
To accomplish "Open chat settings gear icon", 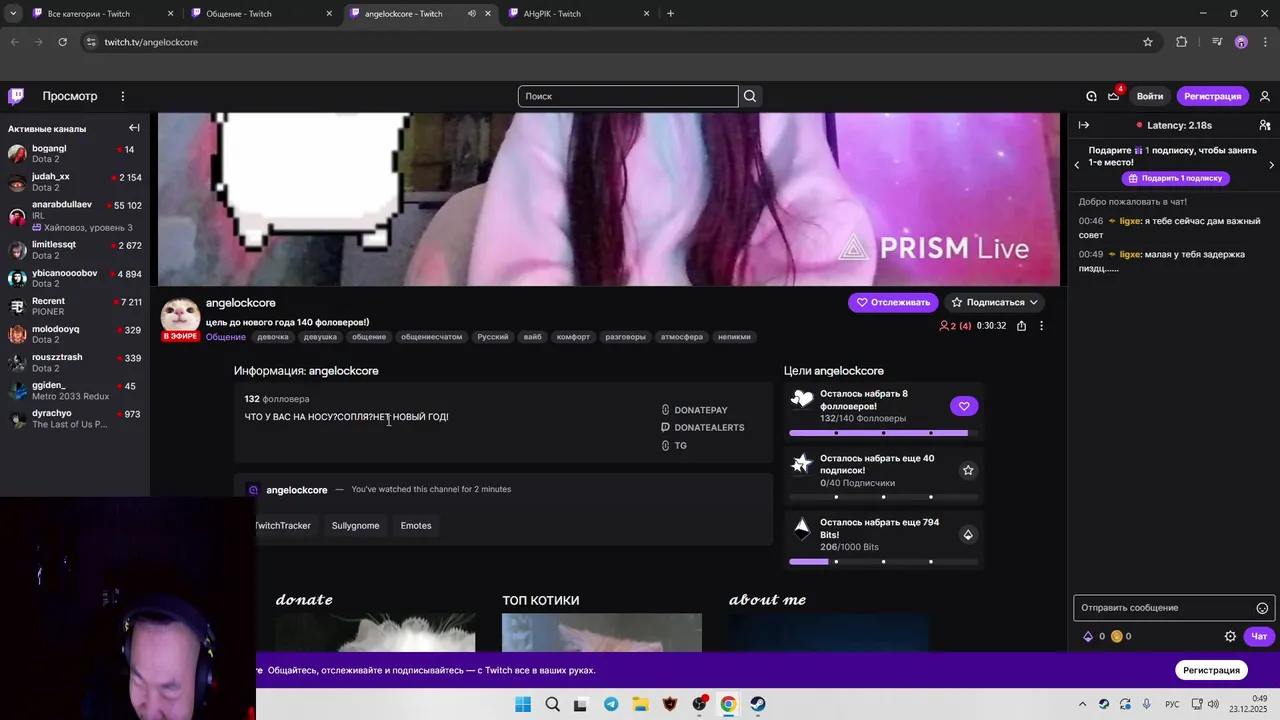I will 1230,636.
